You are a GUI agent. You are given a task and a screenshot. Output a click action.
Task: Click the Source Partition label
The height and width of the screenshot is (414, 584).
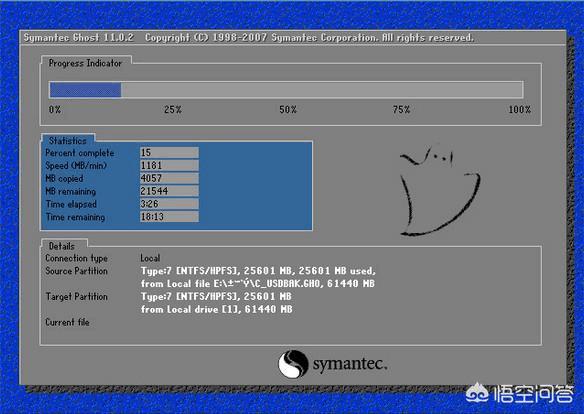[x=76, y=271]
